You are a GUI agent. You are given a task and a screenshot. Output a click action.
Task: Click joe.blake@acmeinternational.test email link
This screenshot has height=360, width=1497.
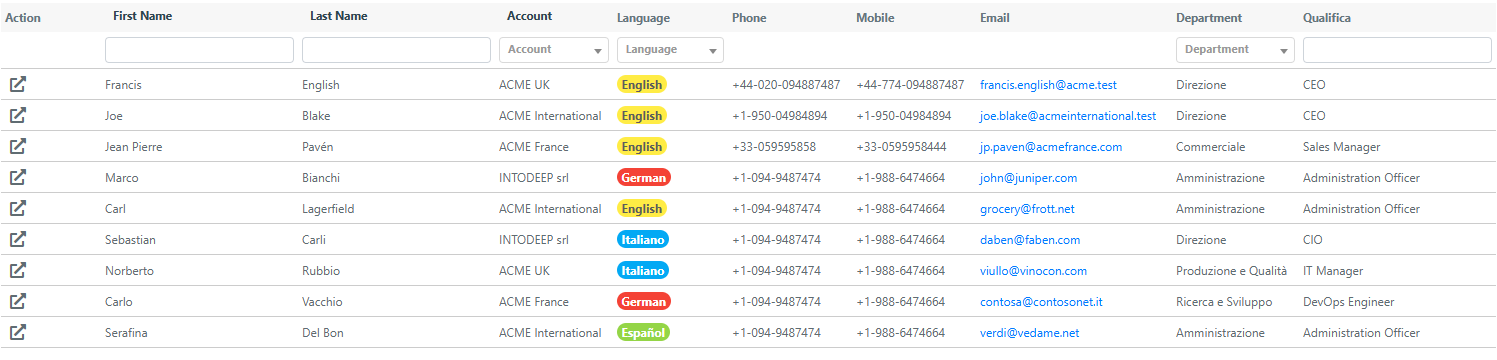[1068, 116]
